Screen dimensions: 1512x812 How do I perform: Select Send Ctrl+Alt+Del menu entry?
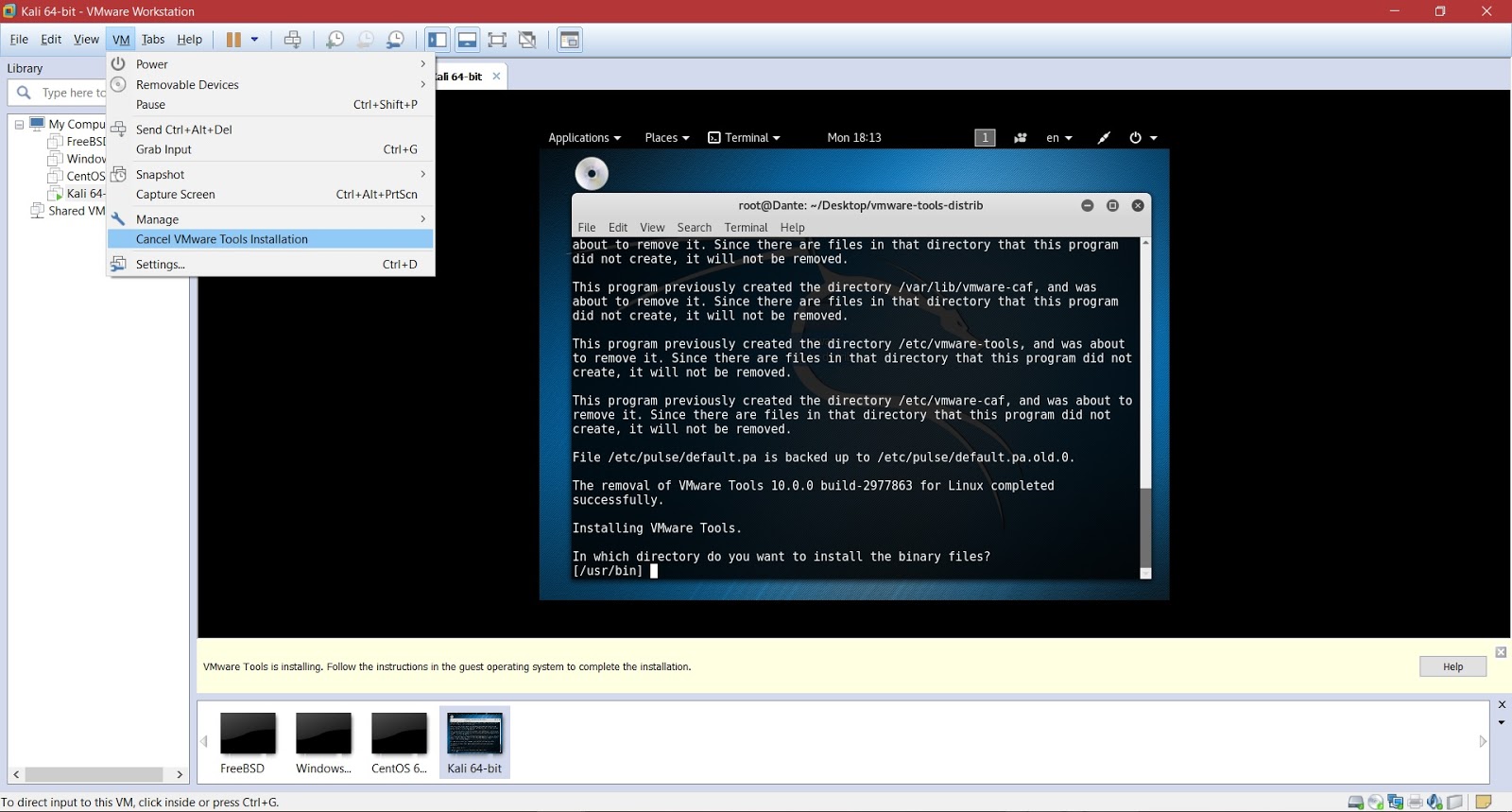click(x=271, y=130)
